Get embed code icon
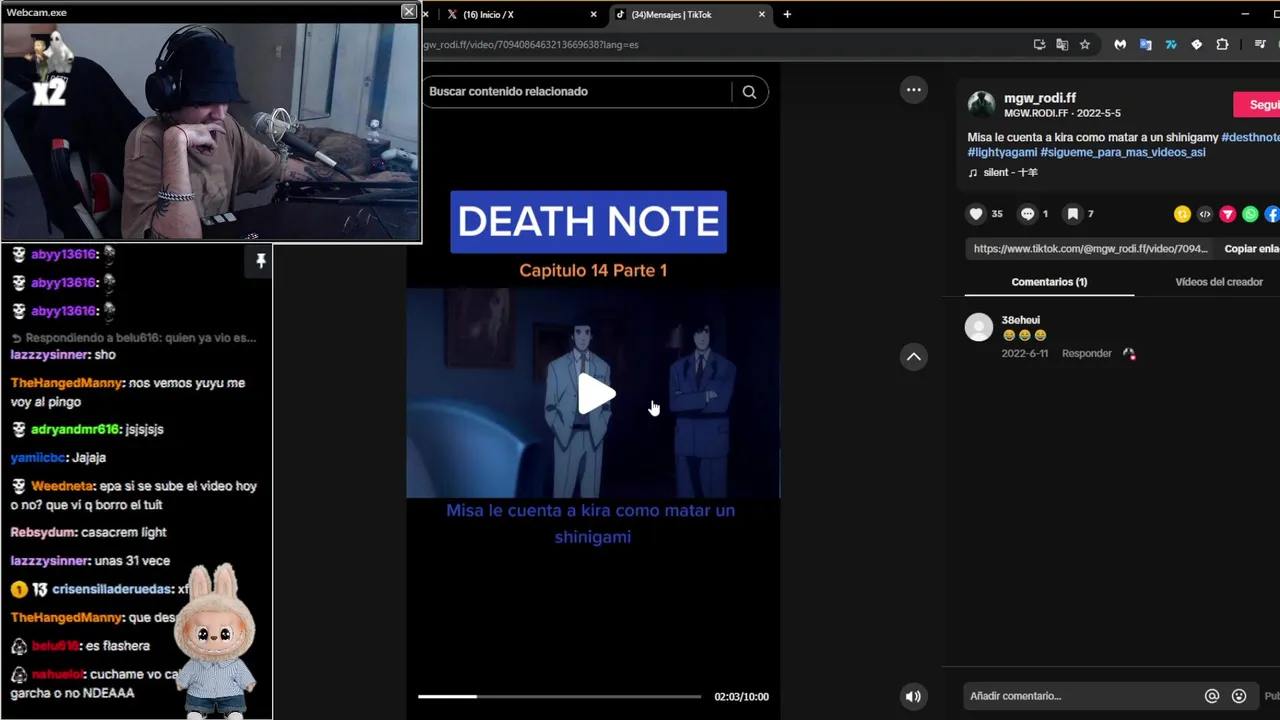 coord(1205,214)
